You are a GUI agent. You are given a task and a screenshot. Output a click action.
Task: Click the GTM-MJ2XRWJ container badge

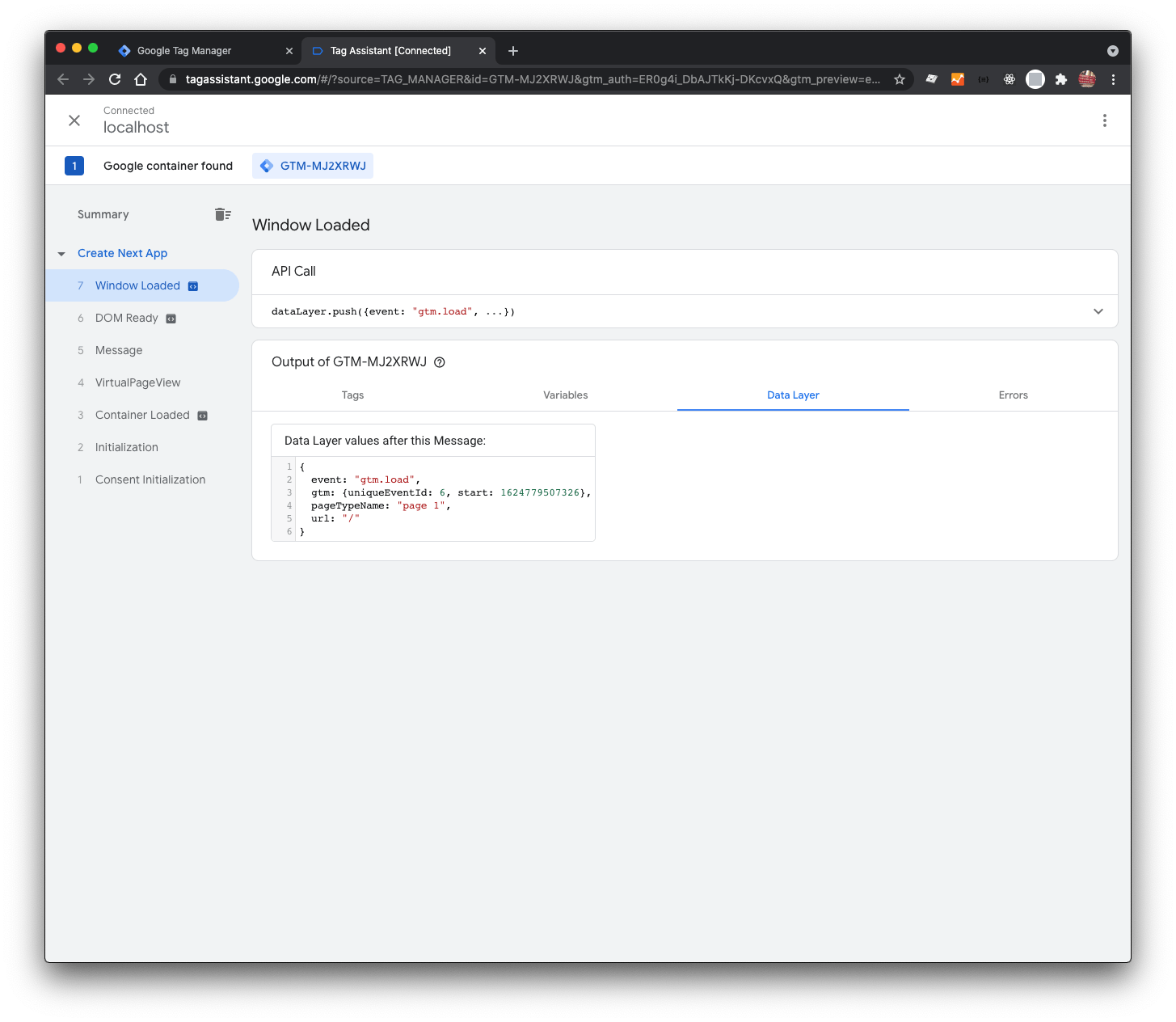pyautogui.click(x=313, y=166)
